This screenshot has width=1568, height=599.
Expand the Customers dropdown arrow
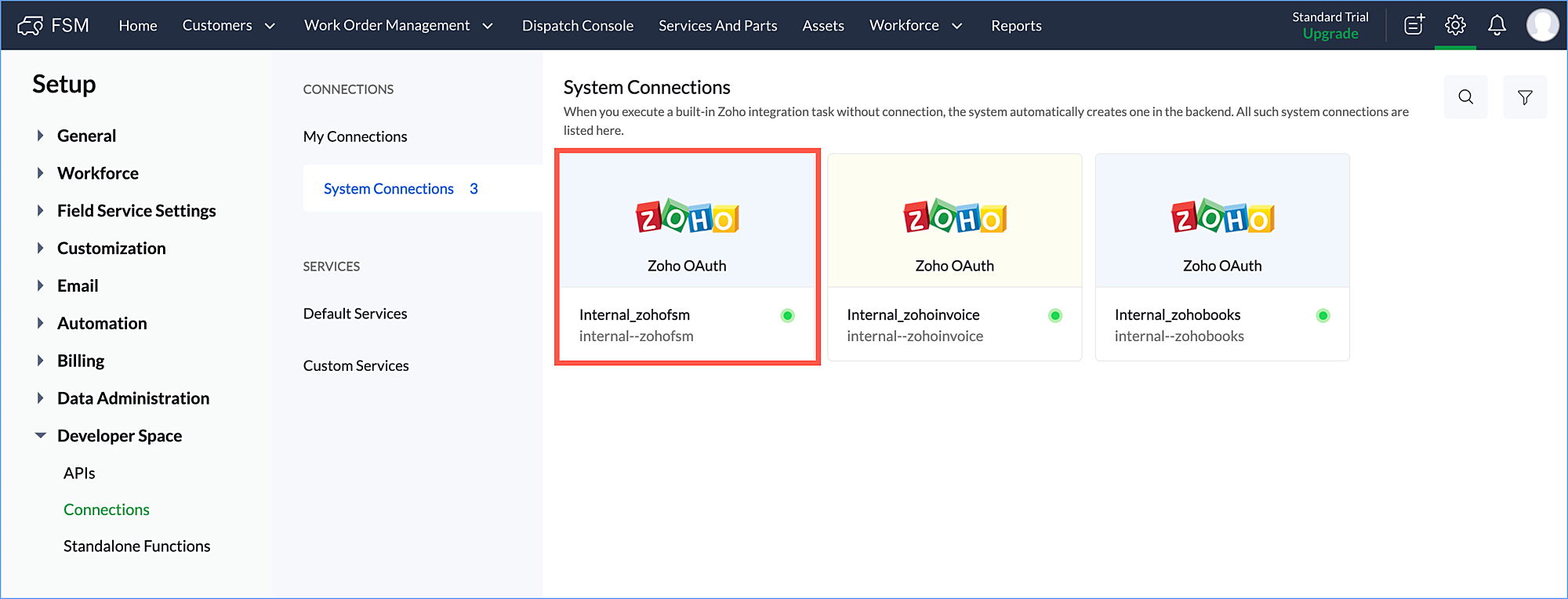click(270, 26)
